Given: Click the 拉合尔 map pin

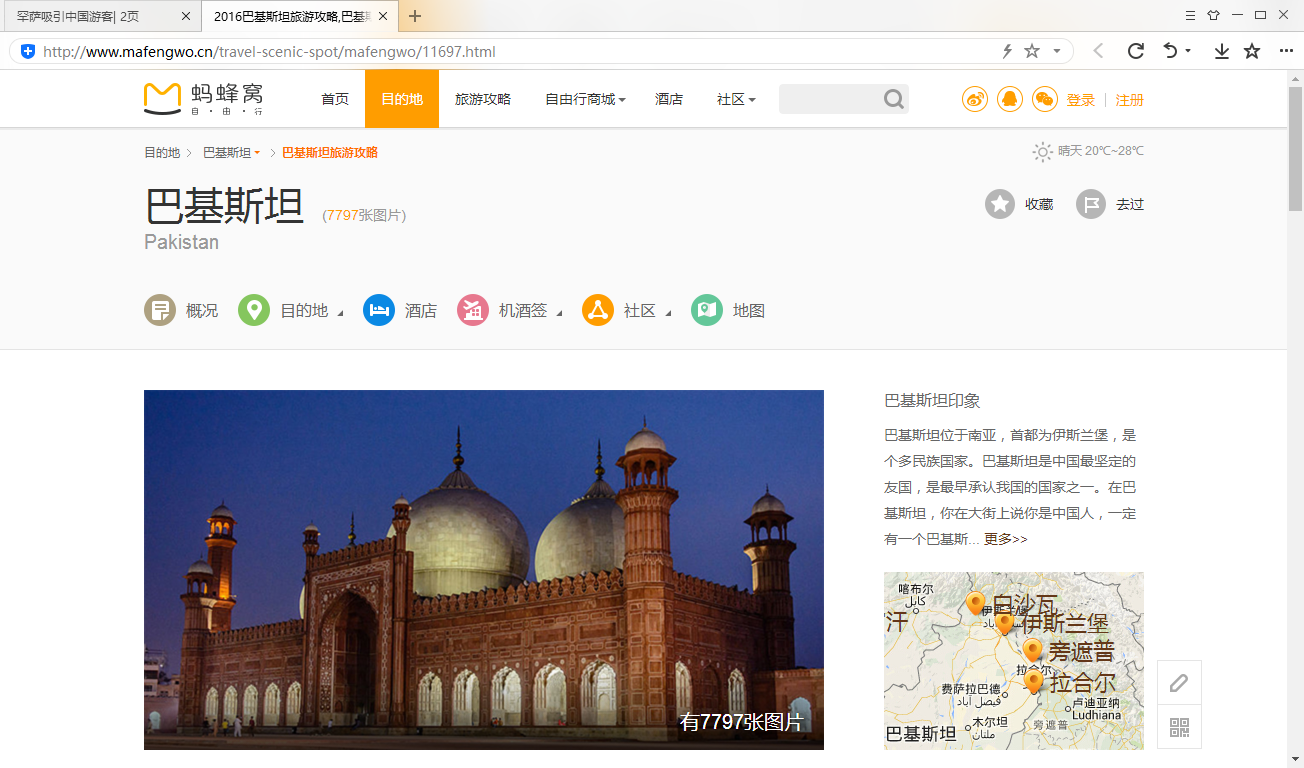Looking at the screenshot, I should coord(1034,682).
